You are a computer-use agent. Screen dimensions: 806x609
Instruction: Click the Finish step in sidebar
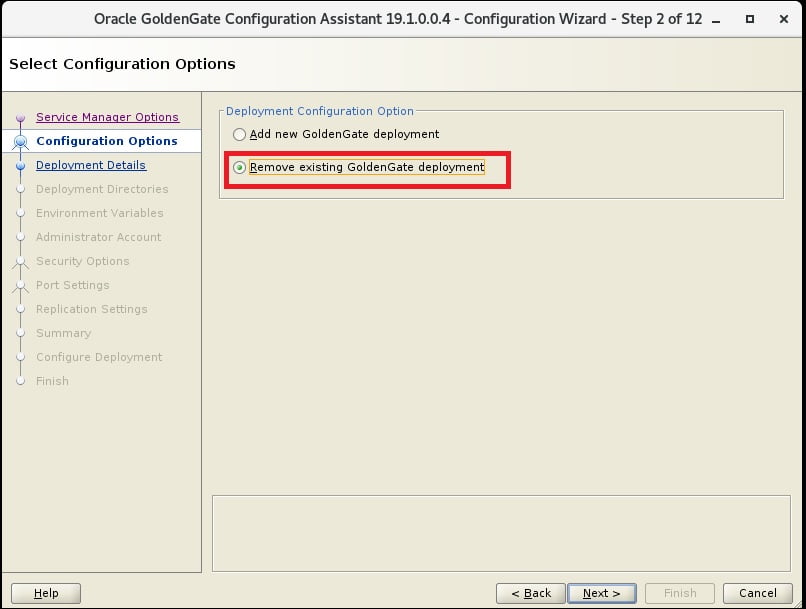[52, 381]
